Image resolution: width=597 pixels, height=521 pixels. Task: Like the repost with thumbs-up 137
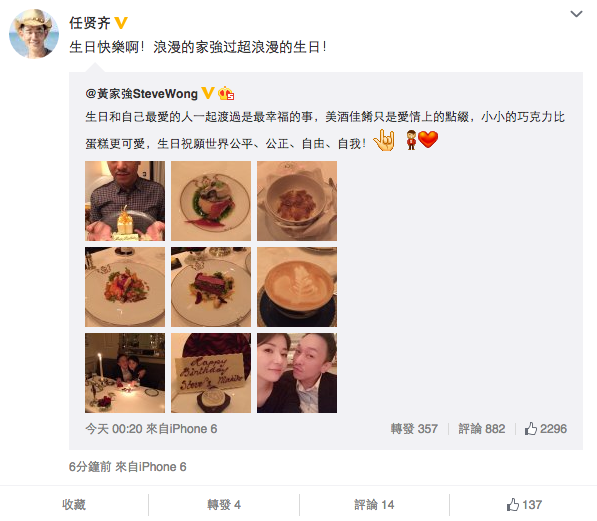524,505
